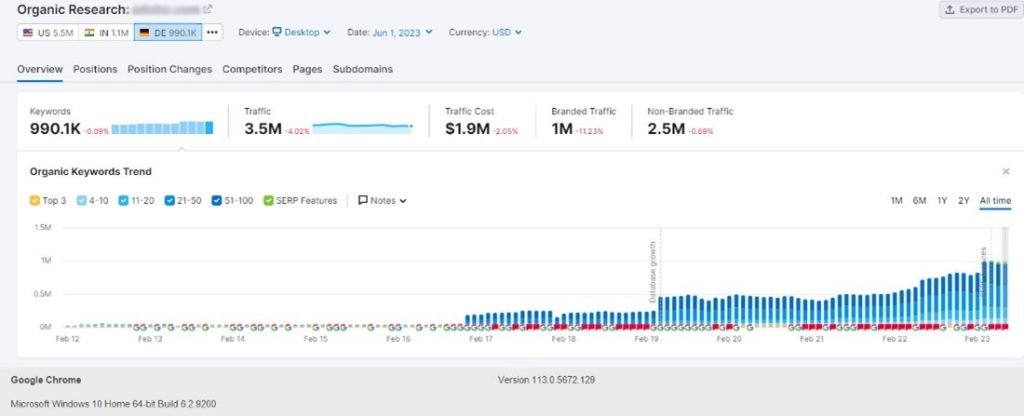Set chart range to 6M
This screenshot has height=416, width=1024.
[x=920, y=200]
